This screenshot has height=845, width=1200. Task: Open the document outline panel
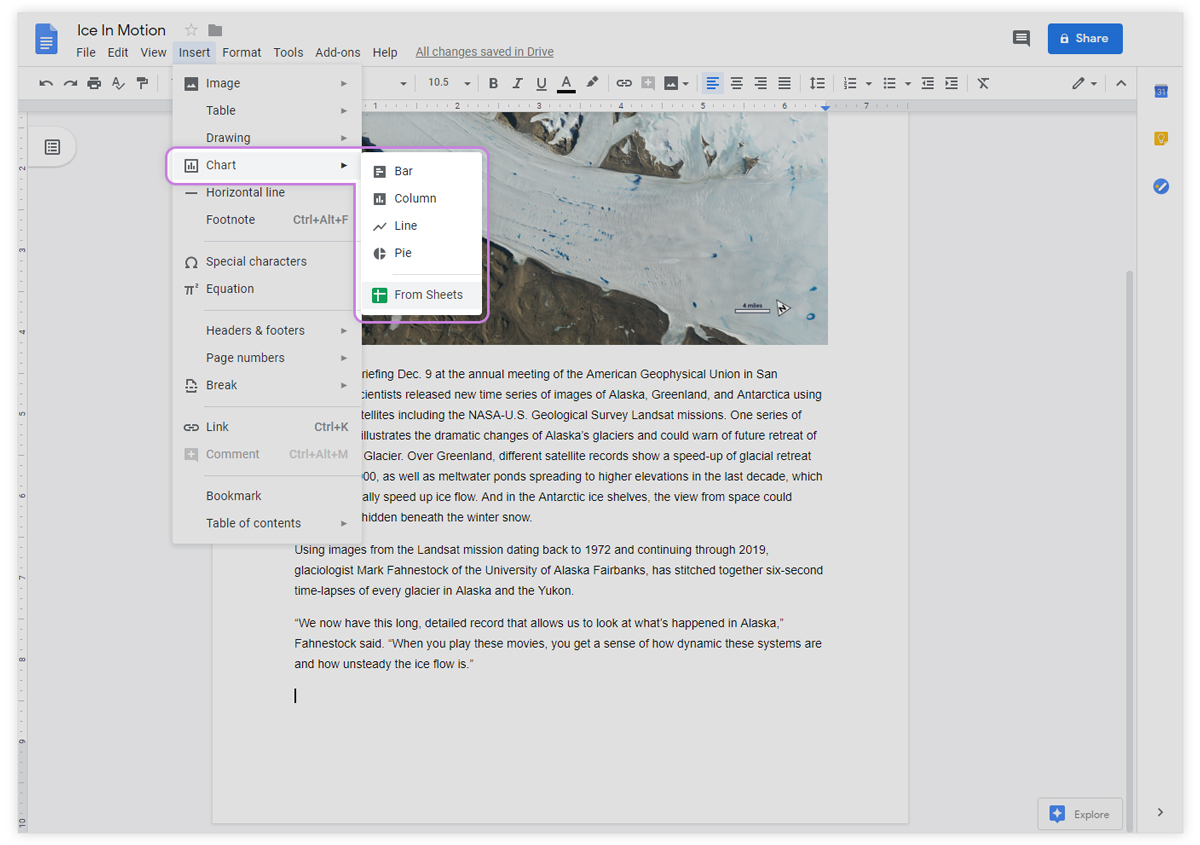click(x=52, y=148)
